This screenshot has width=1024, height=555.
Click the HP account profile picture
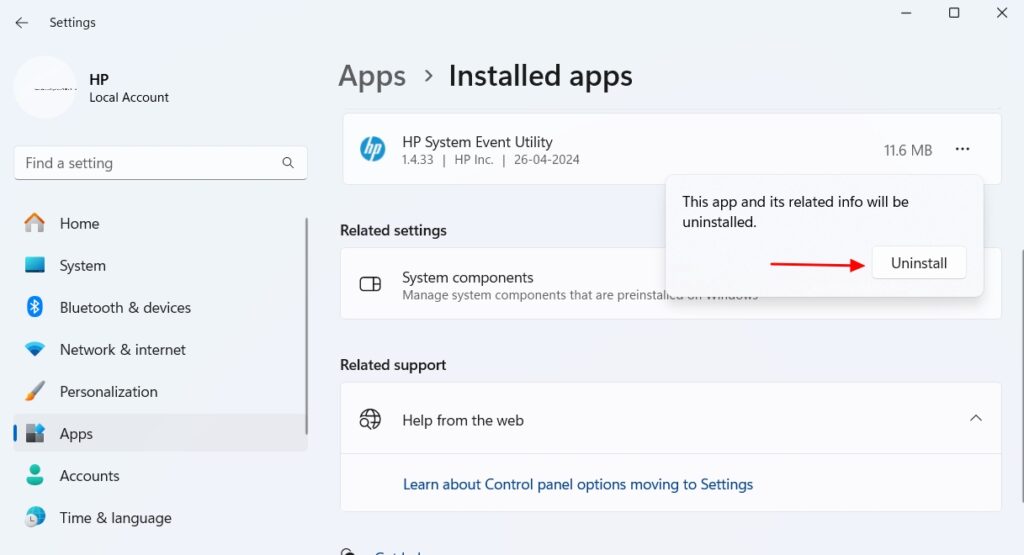coord(46,87)
